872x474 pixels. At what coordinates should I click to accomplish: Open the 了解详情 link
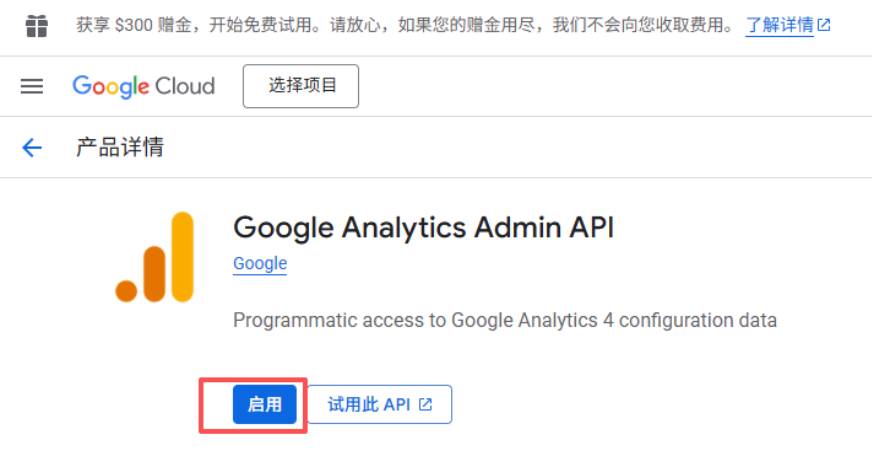click(779, 25)
